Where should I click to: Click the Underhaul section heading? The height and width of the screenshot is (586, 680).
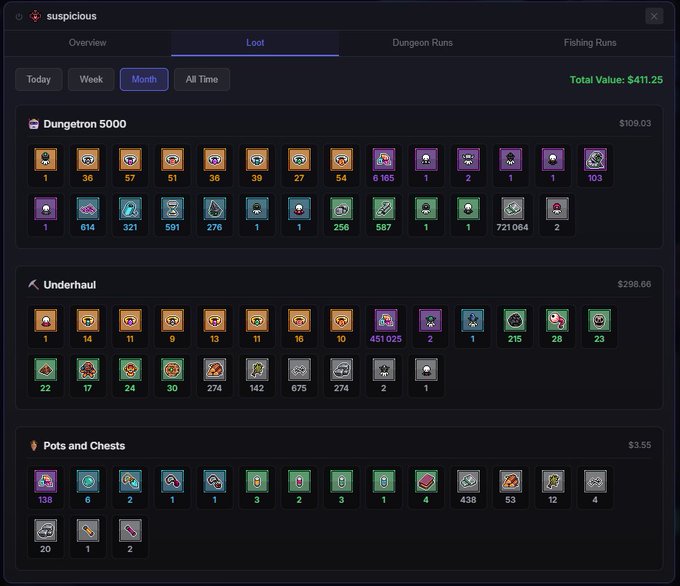(69, 285)
